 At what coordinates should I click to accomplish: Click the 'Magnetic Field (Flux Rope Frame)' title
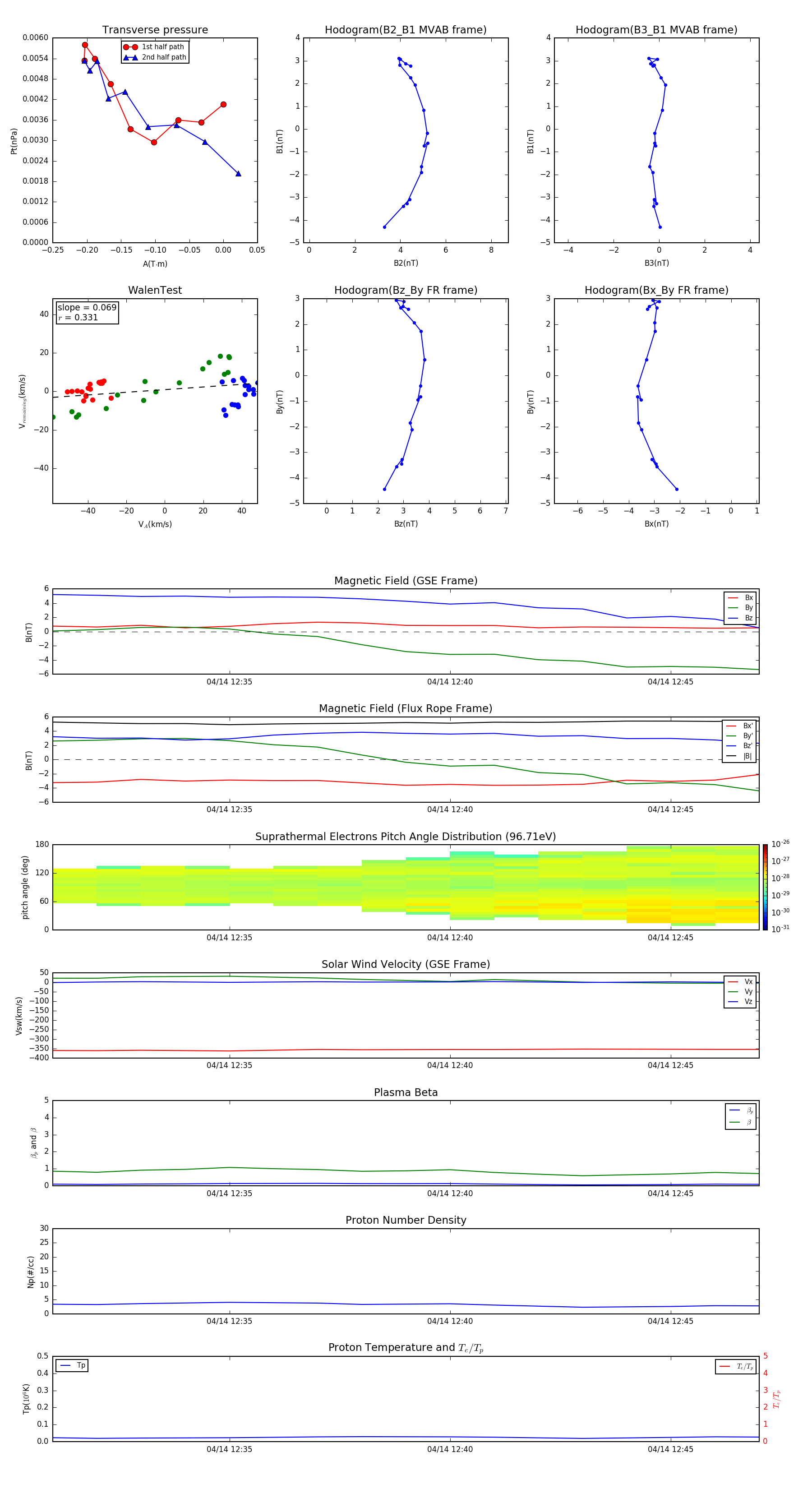click(x=406, y=709)
